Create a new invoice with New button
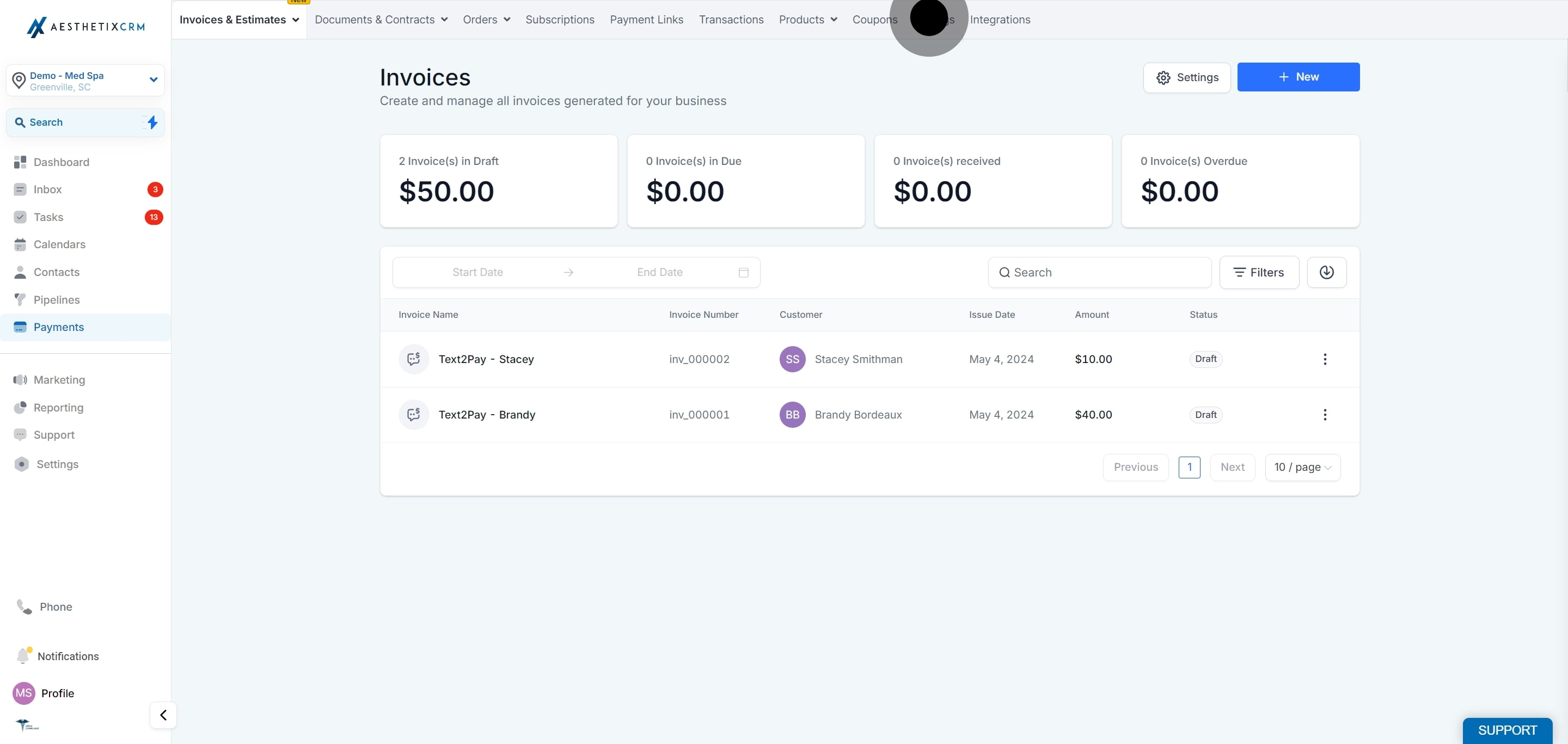The height and width of the screenshot is (744, 1568). [1298, 77]
